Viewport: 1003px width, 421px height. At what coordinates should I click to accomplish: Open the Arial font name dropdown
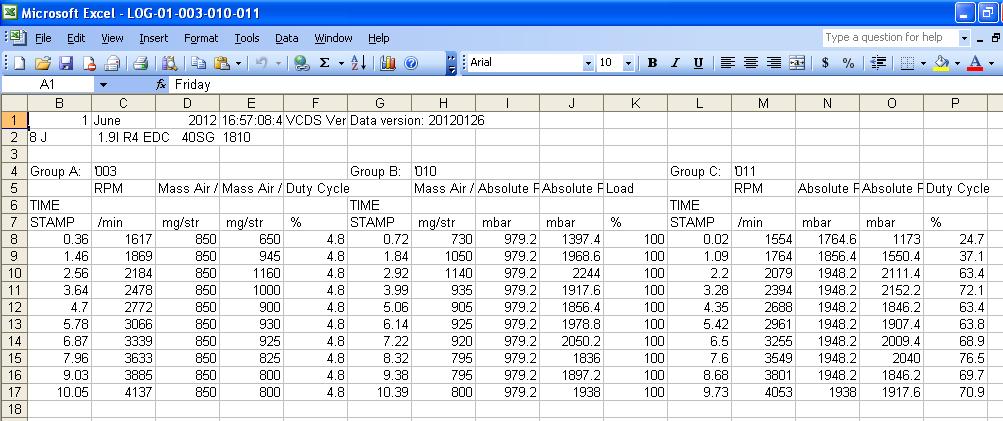point(588,63)
